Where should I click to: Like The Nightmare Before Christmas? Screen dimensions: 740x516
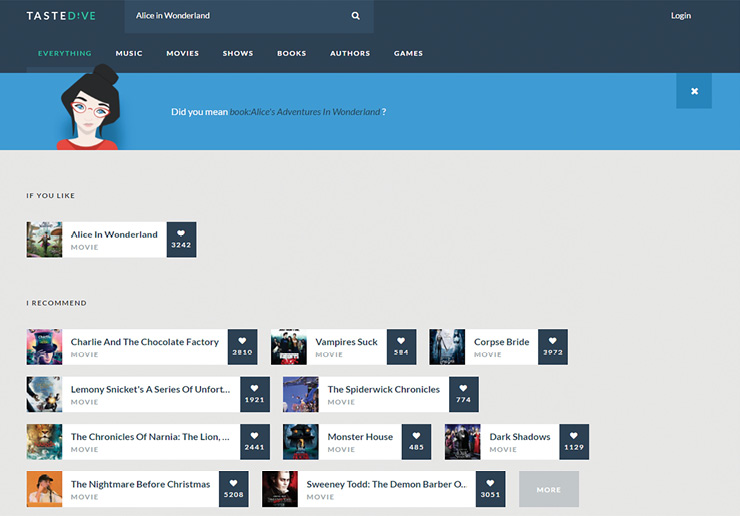tap(233, 483)
